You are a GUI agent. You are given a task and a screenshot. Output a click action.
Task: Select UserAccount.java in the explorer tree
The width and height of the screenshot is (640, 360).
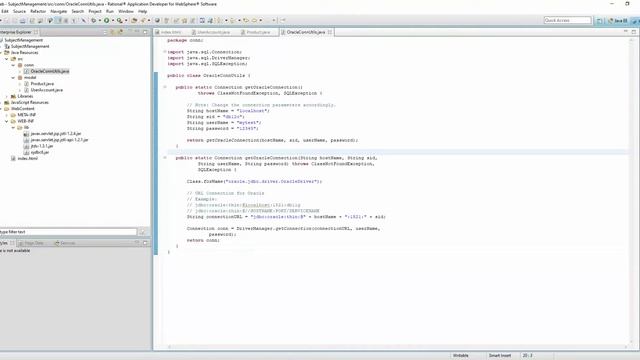click(47, 90)
